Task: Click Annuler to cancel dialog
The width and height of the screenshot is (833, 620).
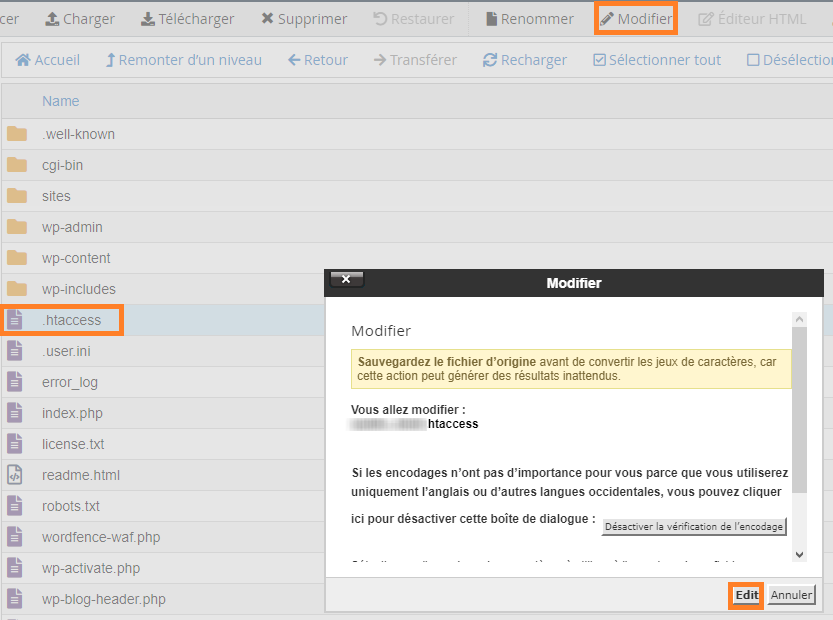Action: click(x=791, y=595)
